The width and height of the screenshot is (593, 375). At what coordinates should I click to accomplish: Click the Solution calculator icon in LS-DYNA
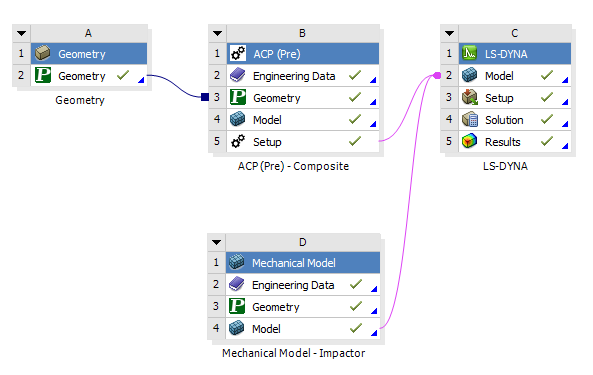point(470,120)
